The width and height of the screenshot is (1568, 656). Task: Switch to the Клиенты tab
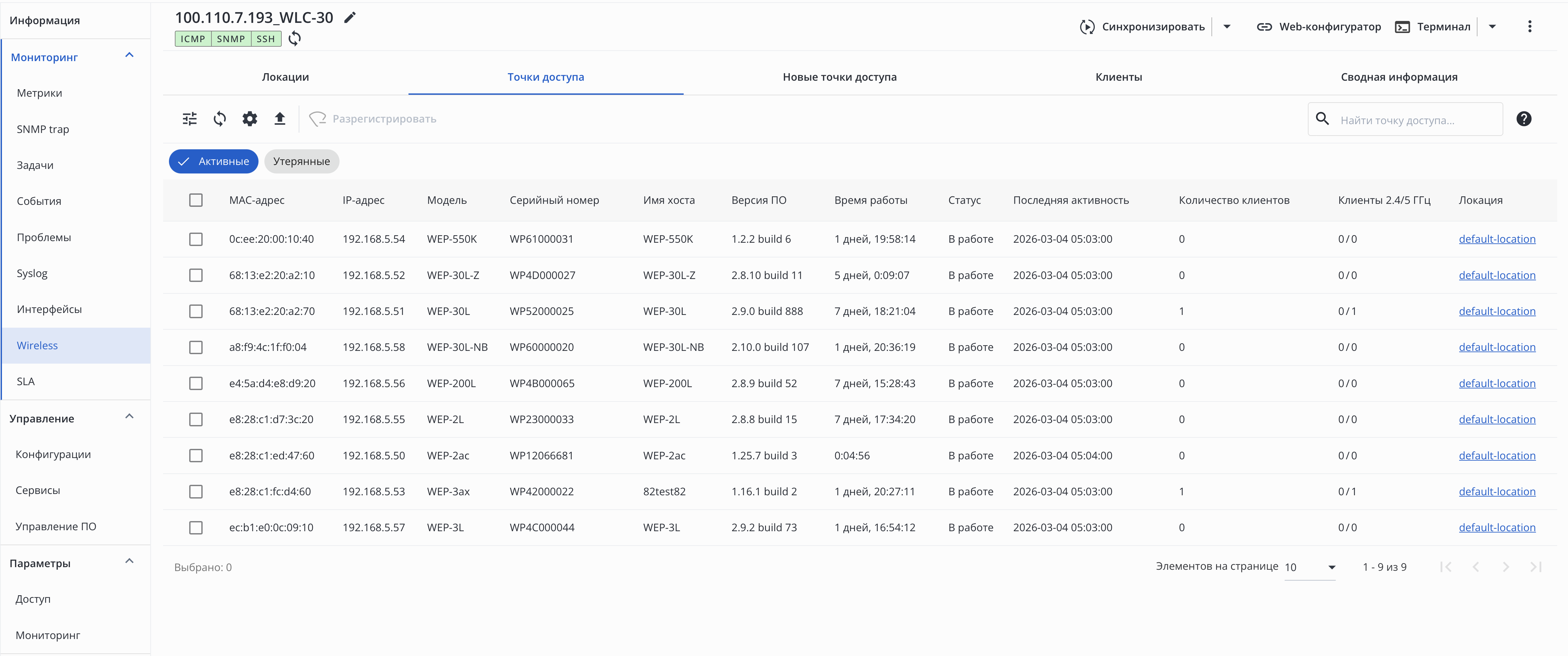click(1118, 77)
